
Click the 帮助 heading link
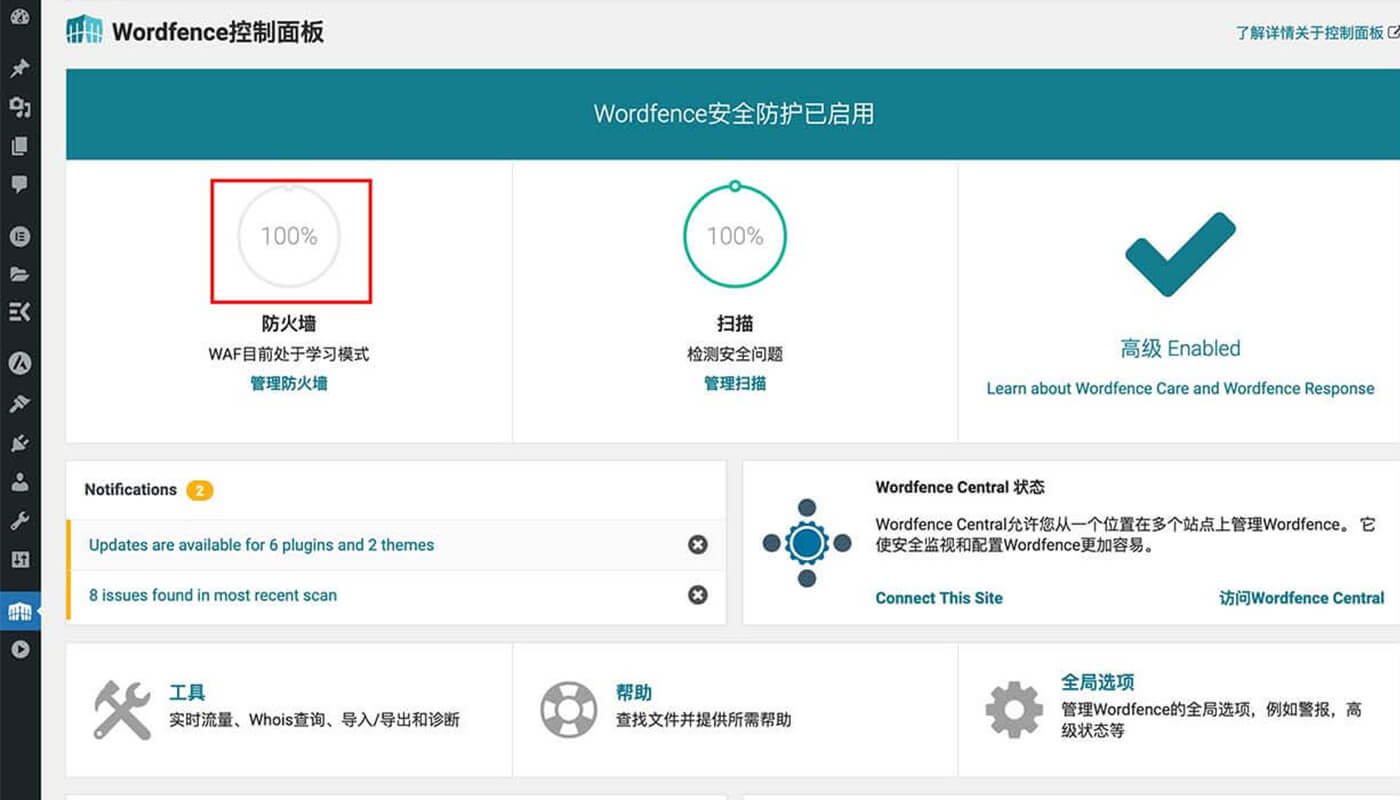tap(634, 692)
